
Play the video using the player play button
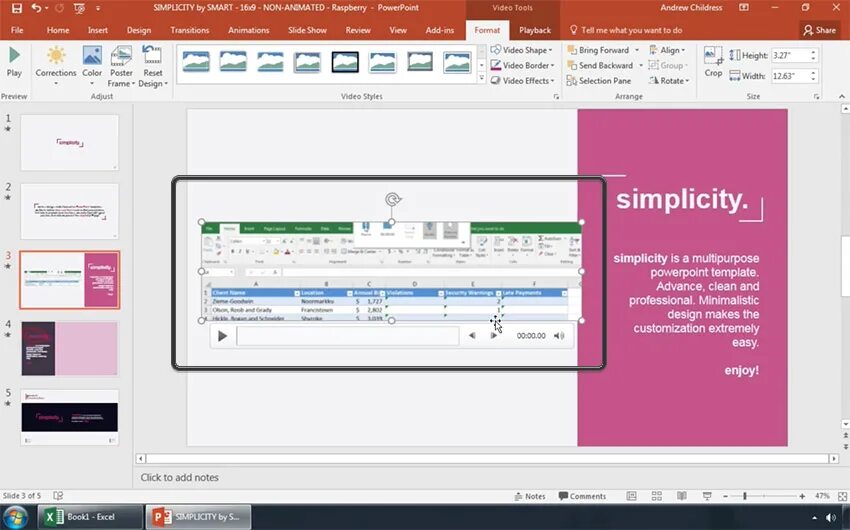222,336
